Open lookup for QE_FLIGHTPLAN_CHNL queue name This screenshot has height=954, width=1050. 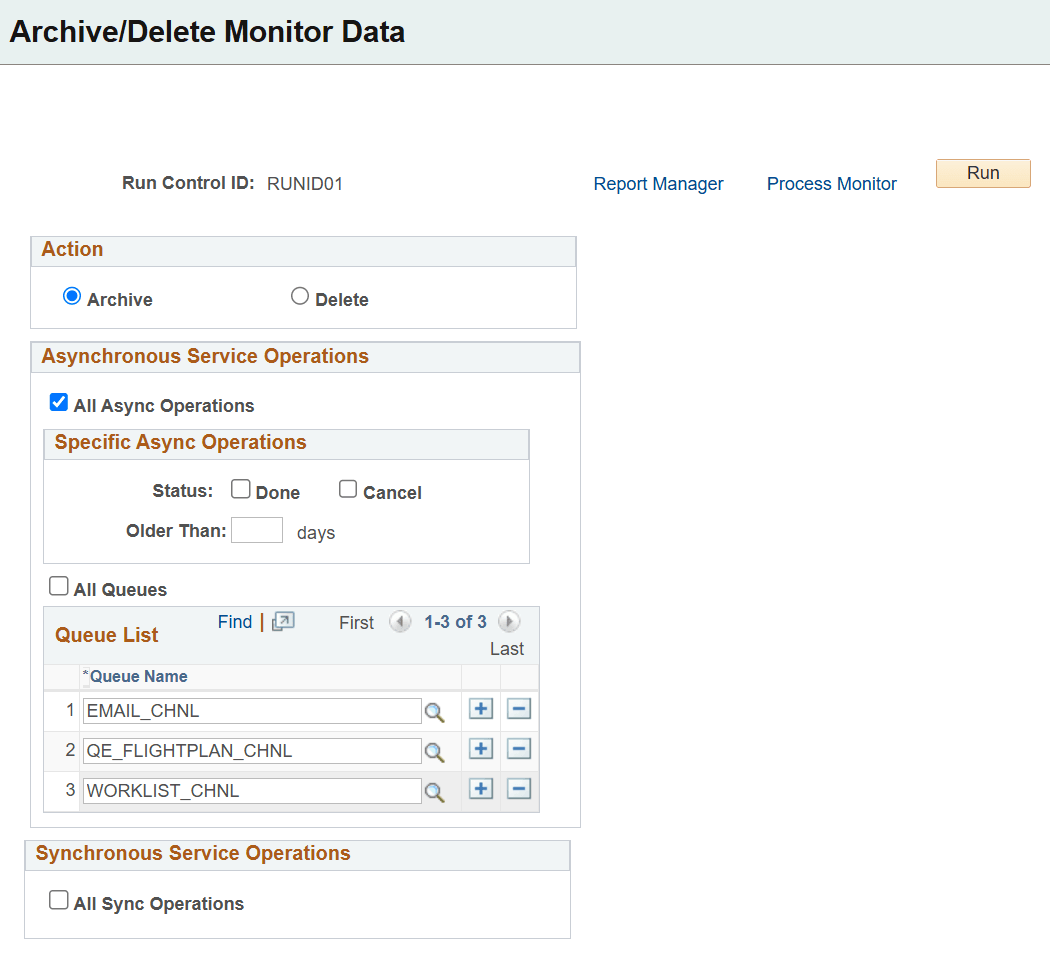click(435, 750)
